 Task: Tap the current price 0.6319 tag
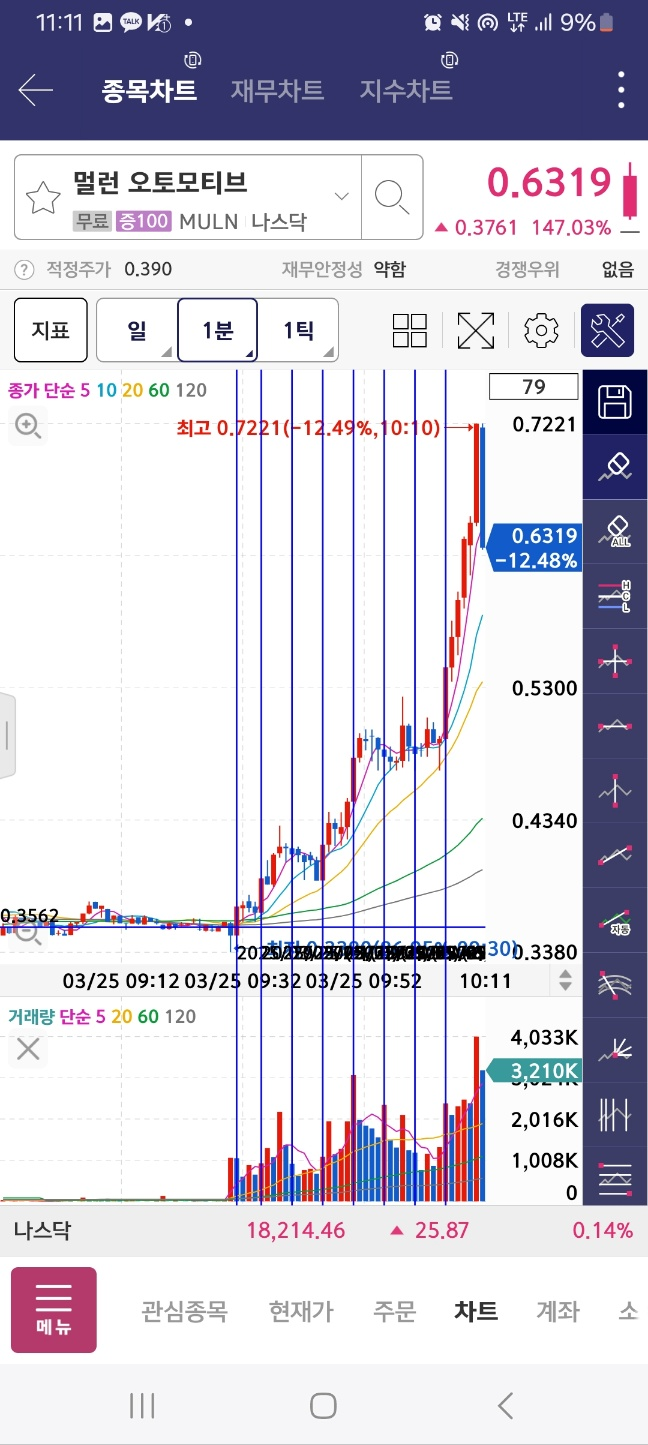[x=535, y=548]
